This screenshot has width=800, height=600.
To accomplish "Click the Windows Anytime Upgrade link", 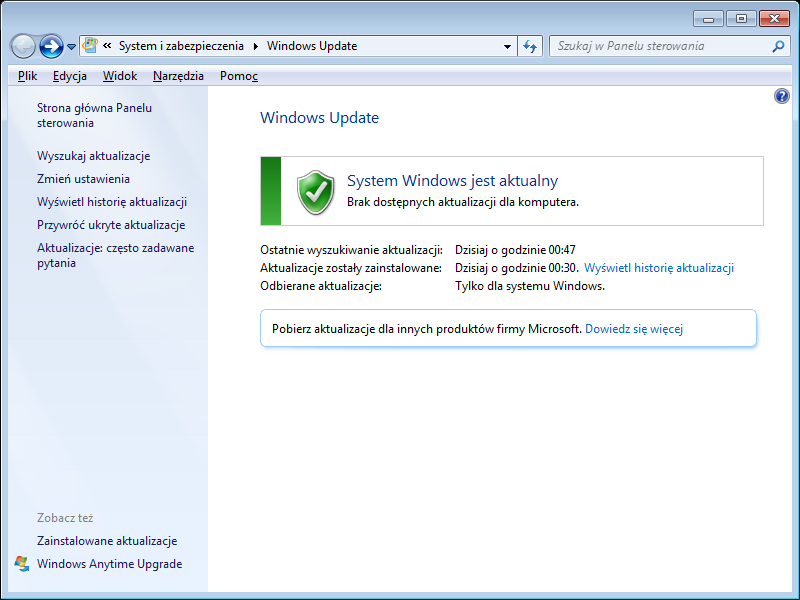I will tap(109, 564).
